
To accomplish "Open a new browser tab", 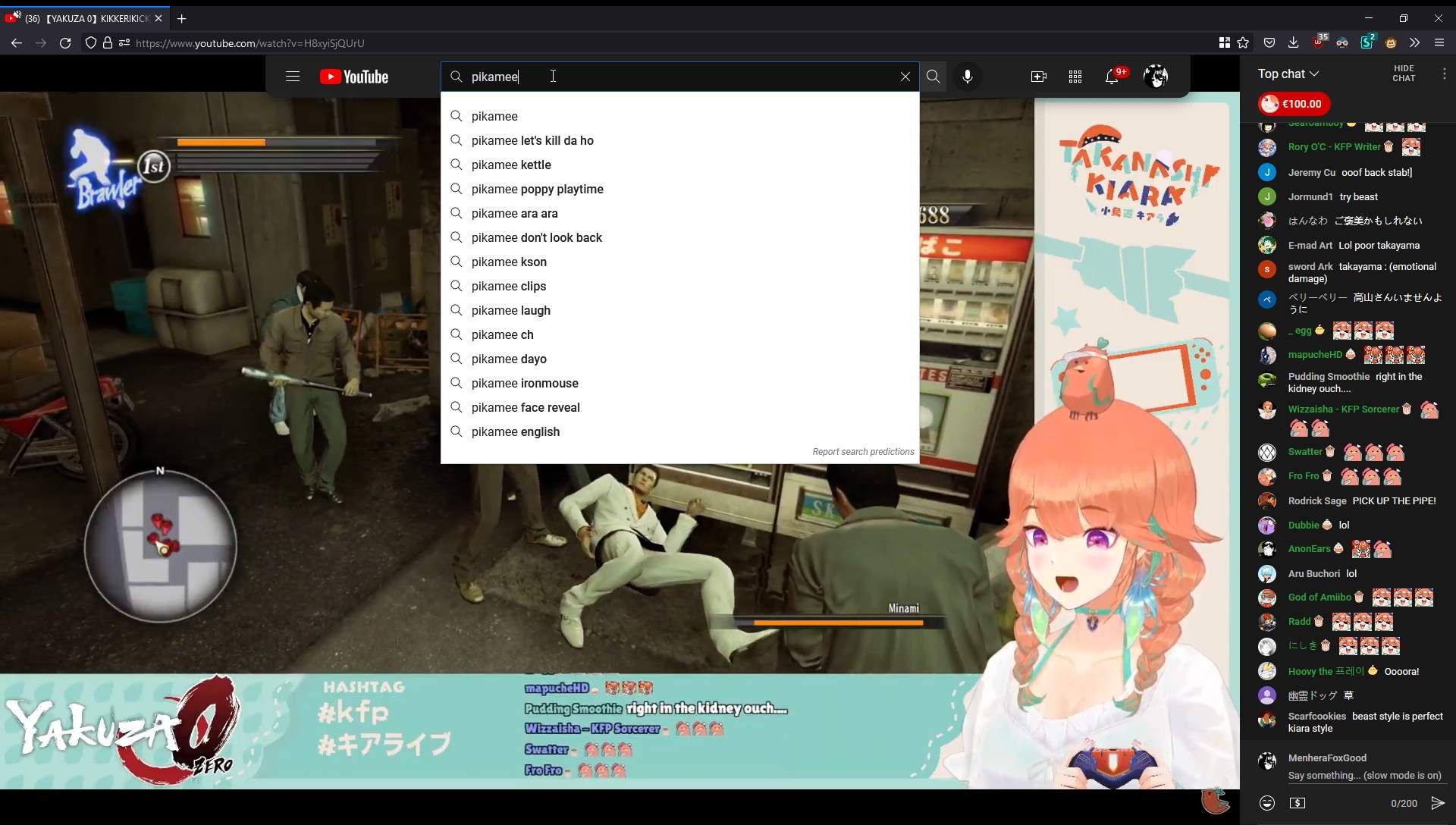I will (181, 18).
